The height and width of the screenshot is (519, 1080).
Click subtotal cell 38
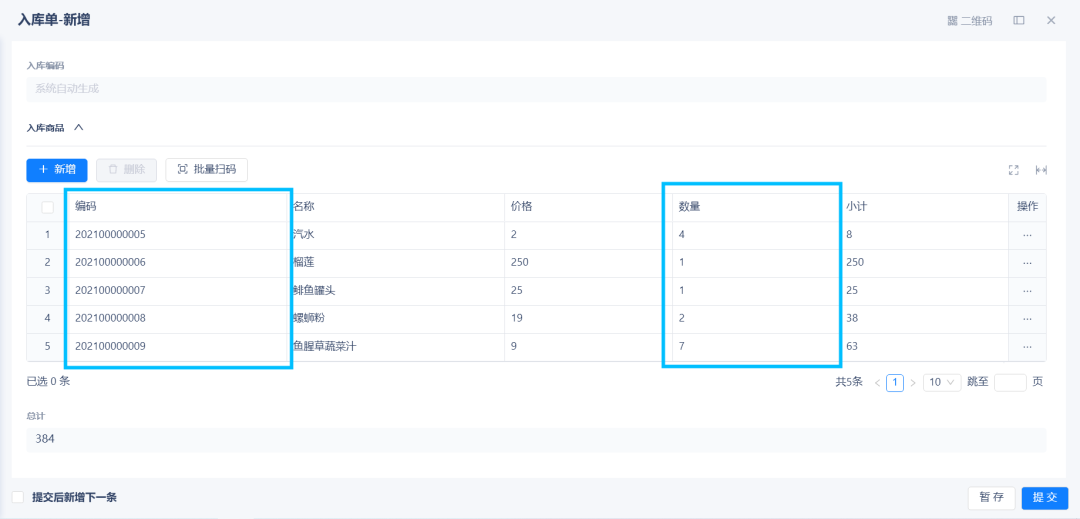click(x=924, y=319)
